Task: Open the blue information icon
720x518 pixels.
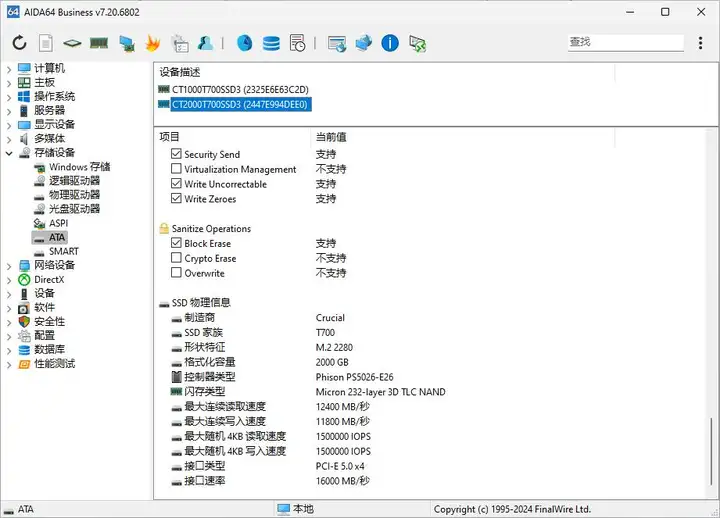Action: (x=390, y=43)
